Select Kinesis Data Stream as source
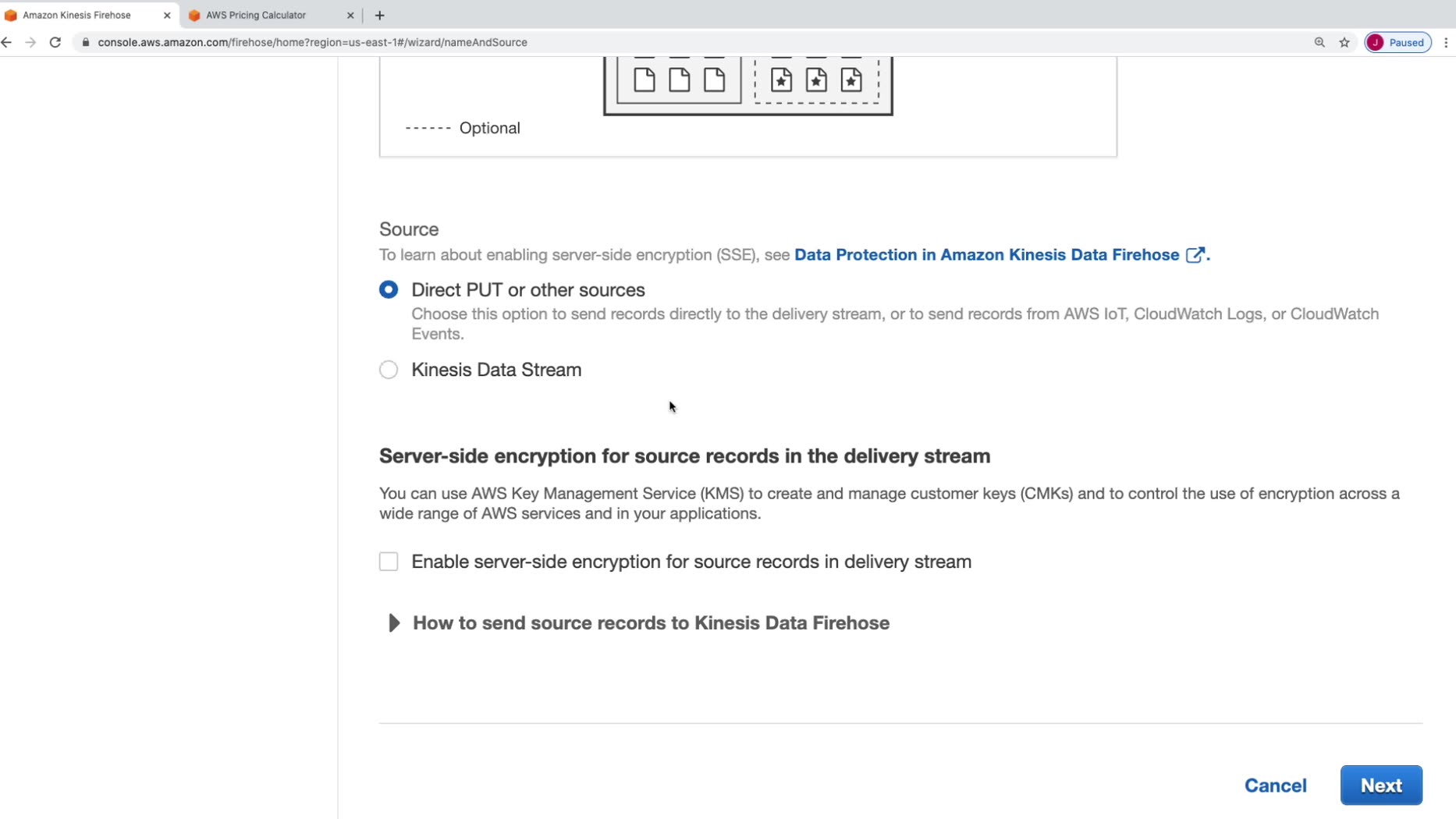This screenshot has width=1456, height=819. [389, 370]
